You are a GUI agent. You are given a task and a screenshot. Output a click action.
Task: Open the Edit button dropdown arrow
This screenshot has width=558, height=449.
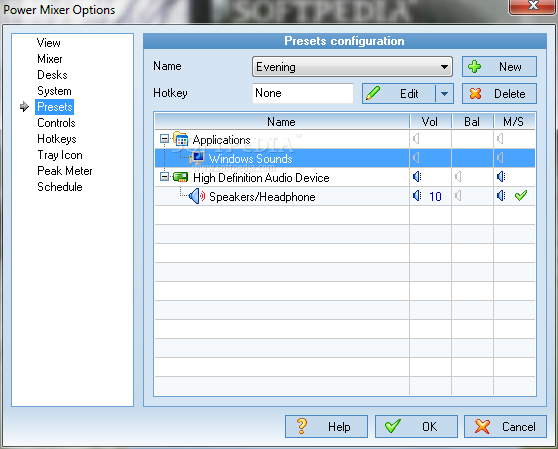click(444, 94)
